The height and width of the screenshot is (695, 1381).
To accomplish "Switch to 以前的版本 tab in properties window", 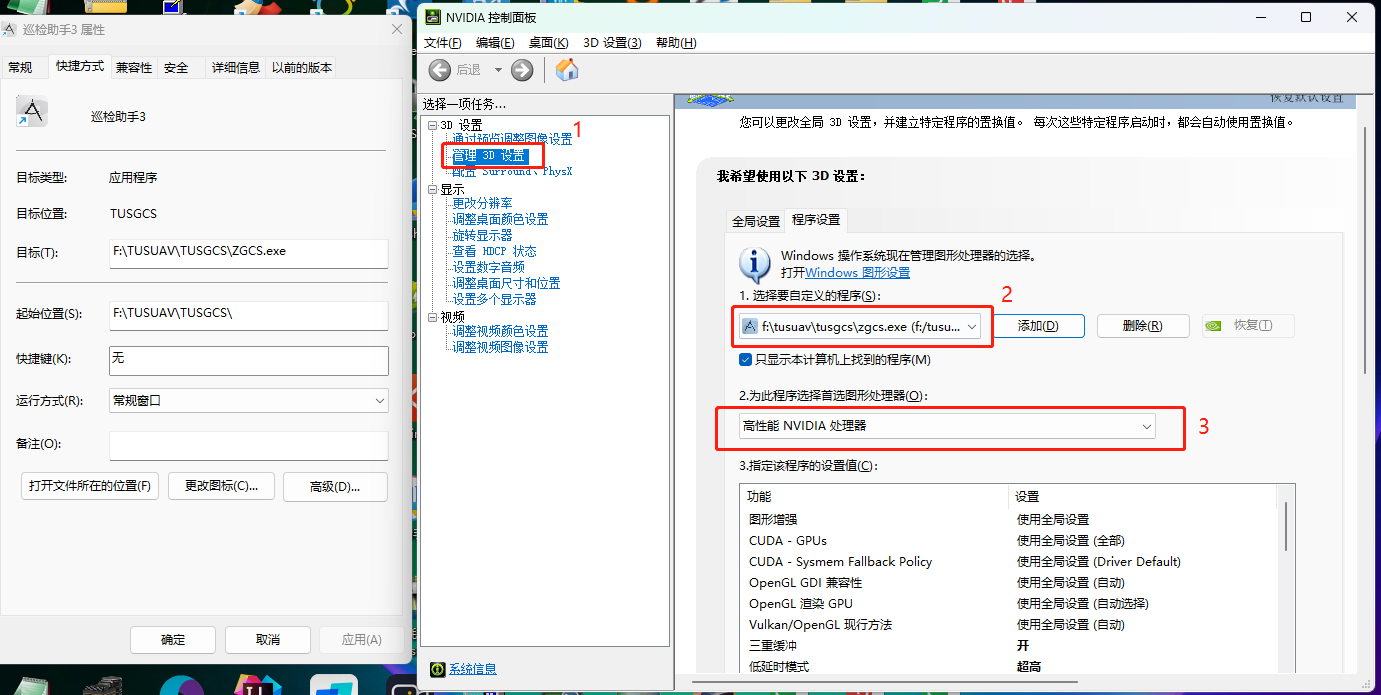I will click(302, 67).
